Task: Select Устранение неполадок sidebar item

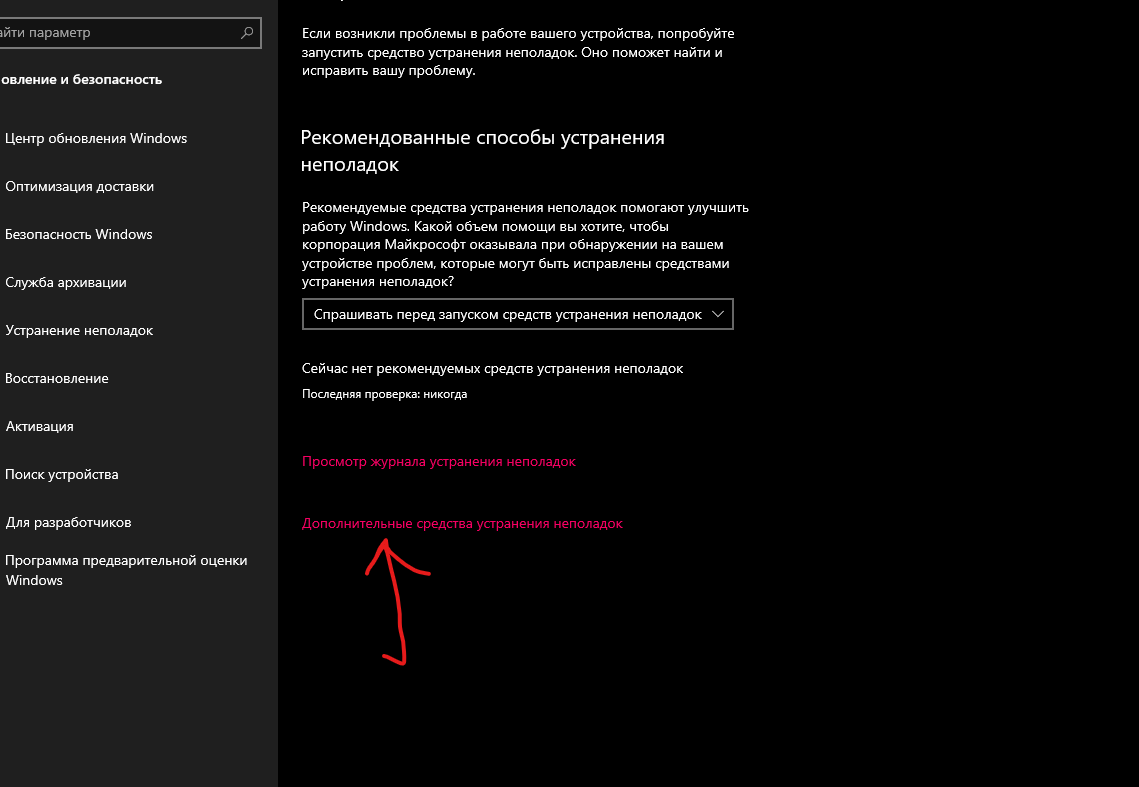Action: (79, 330)
